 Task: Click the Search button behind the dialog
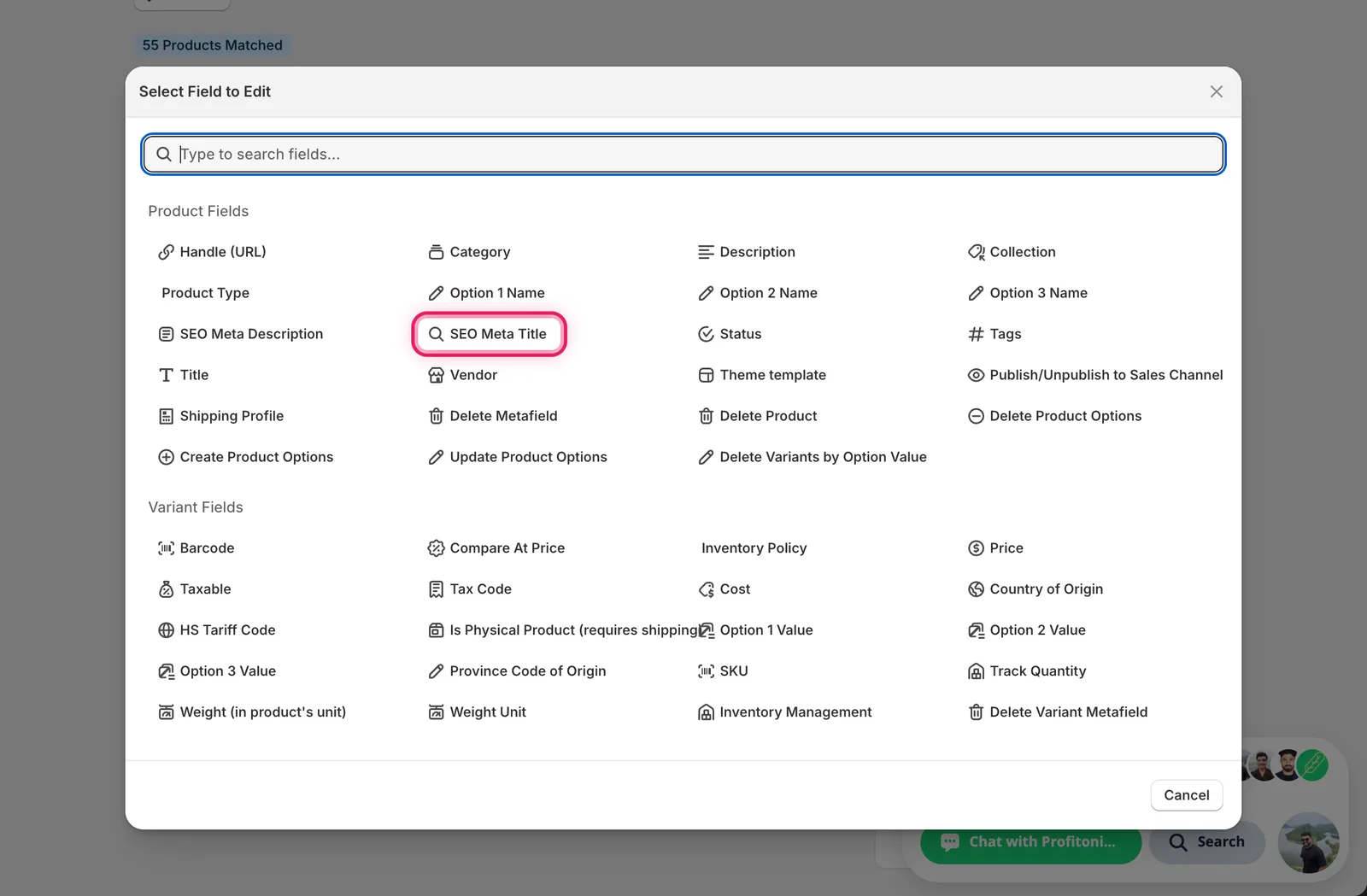[x=1207, y=842]
